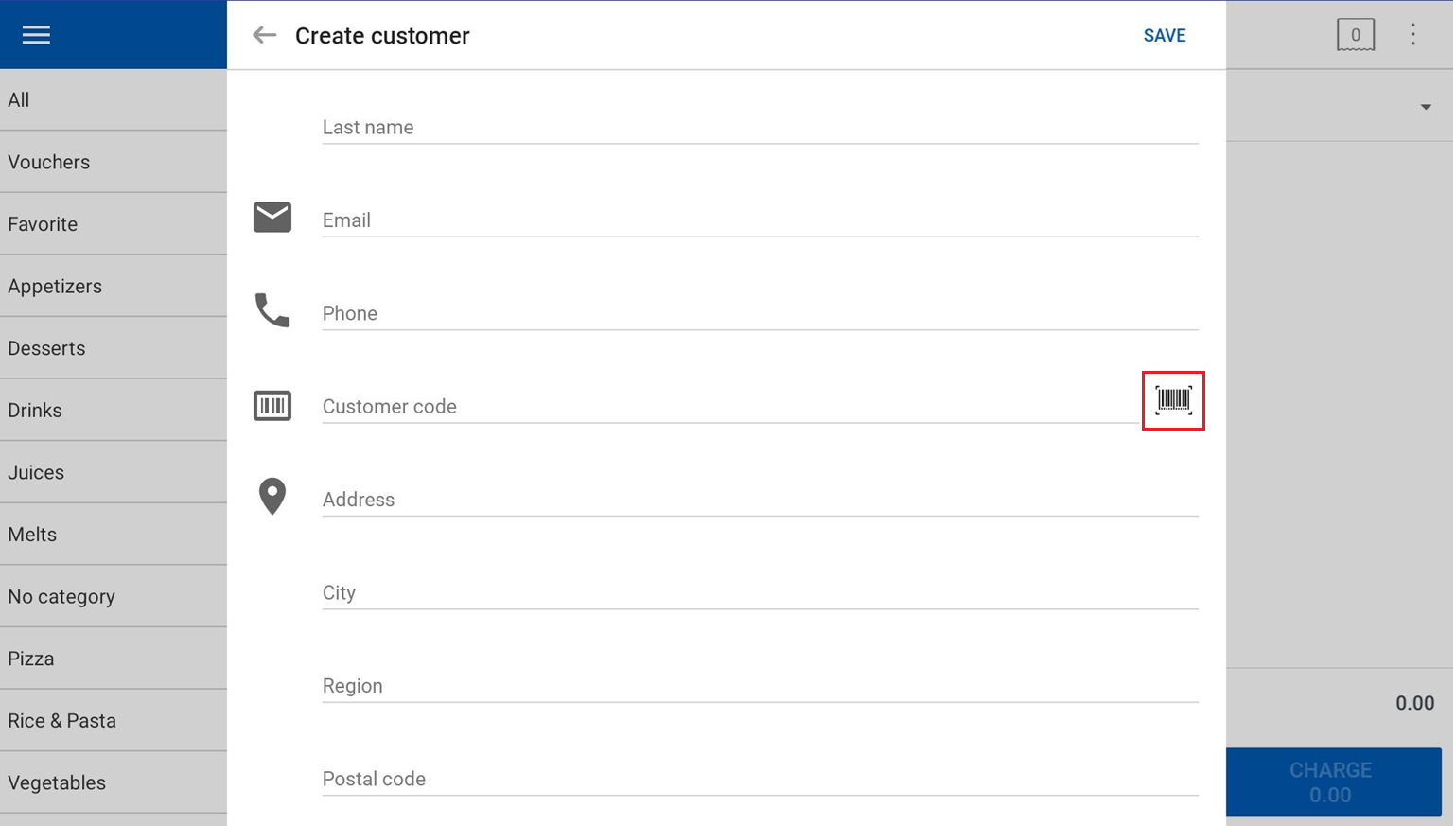1456x826 pixels.
Task: Click into the Email field
Action: click(x=760, y=220)
